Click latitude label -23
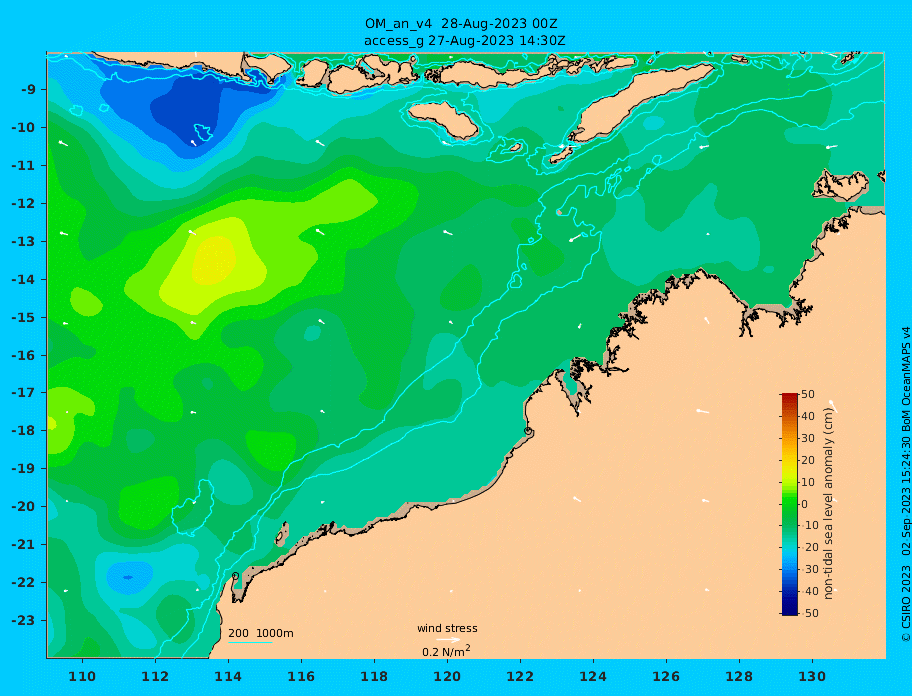 click(24, 620)
